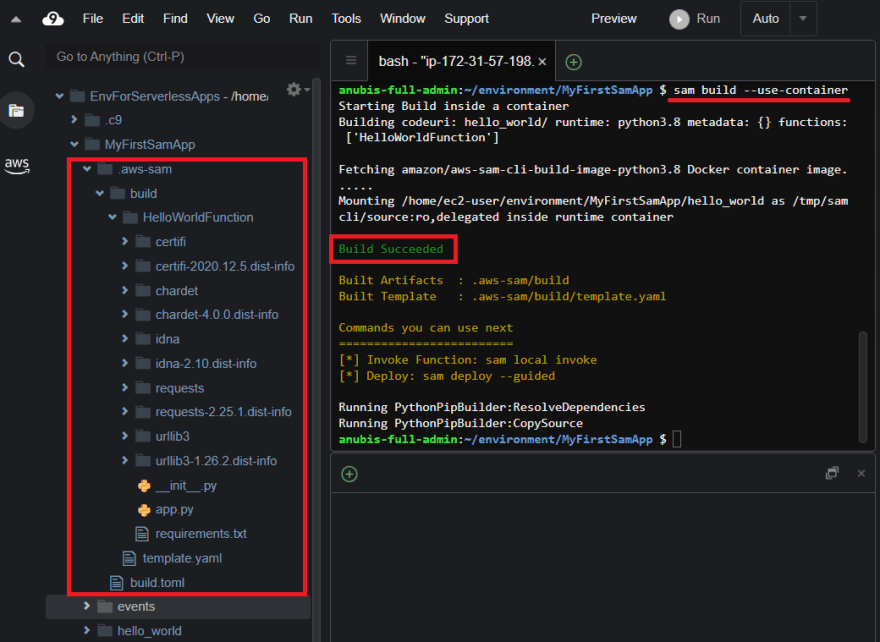Open tab list menu in terminal pane
The width and height of the screenshot is (880, 642).
click(x=351, y=61)
